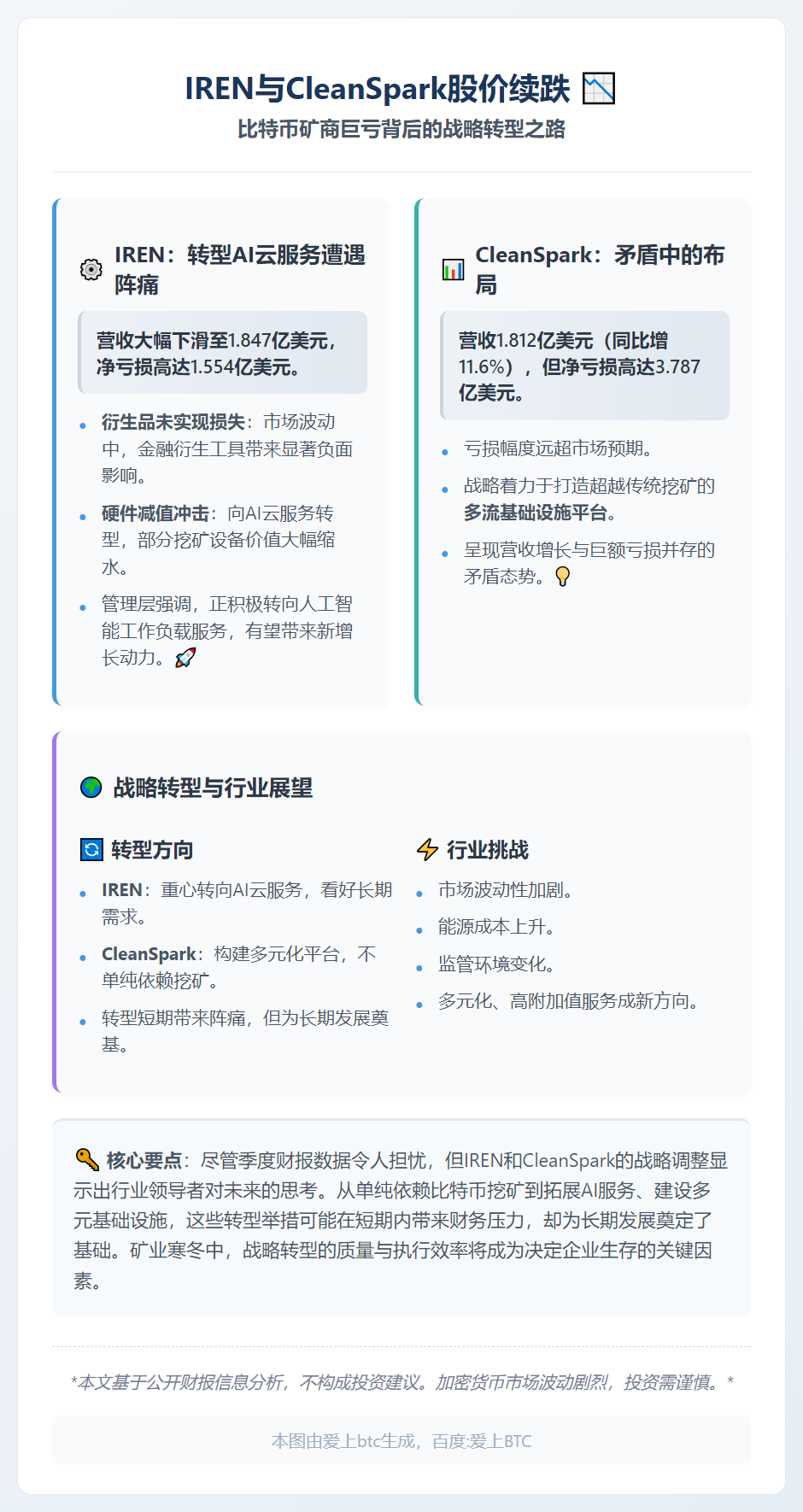
Task: Click the highlight box 营收大幅下滑至1.847亿美元
Action: point(222,353)
